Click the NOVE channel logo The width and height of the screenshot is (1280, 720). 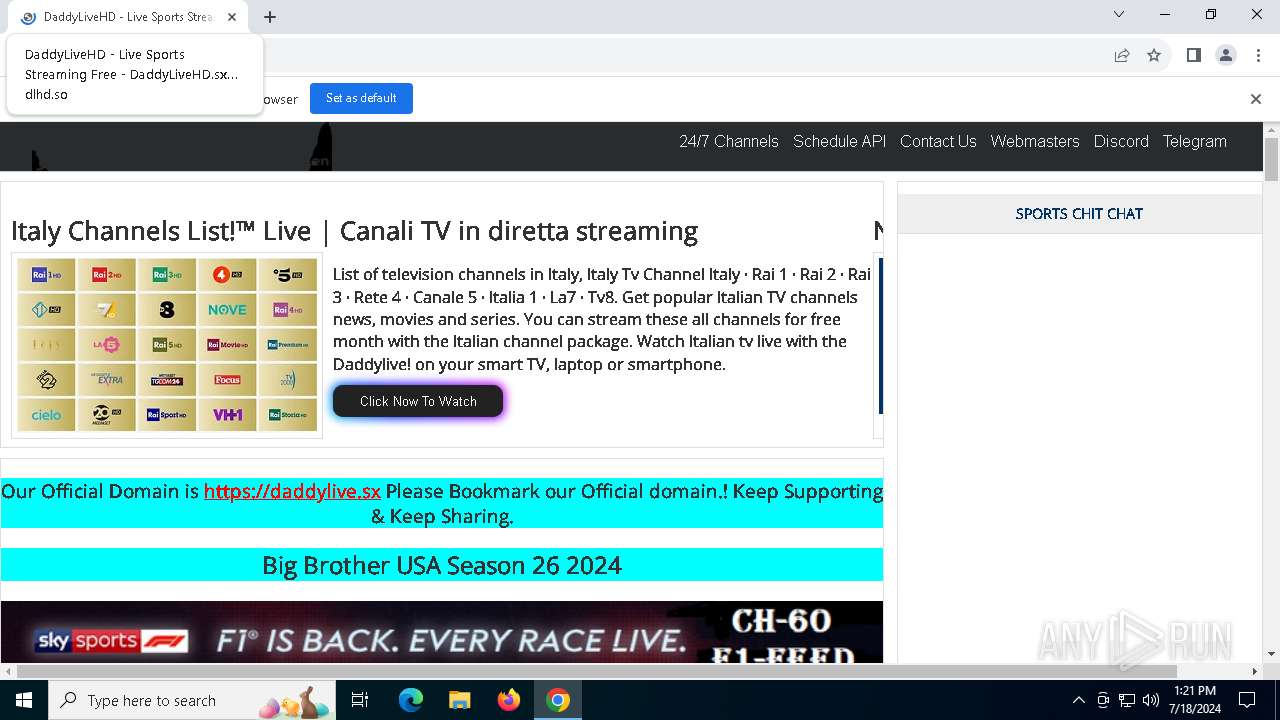click(227, 310)
